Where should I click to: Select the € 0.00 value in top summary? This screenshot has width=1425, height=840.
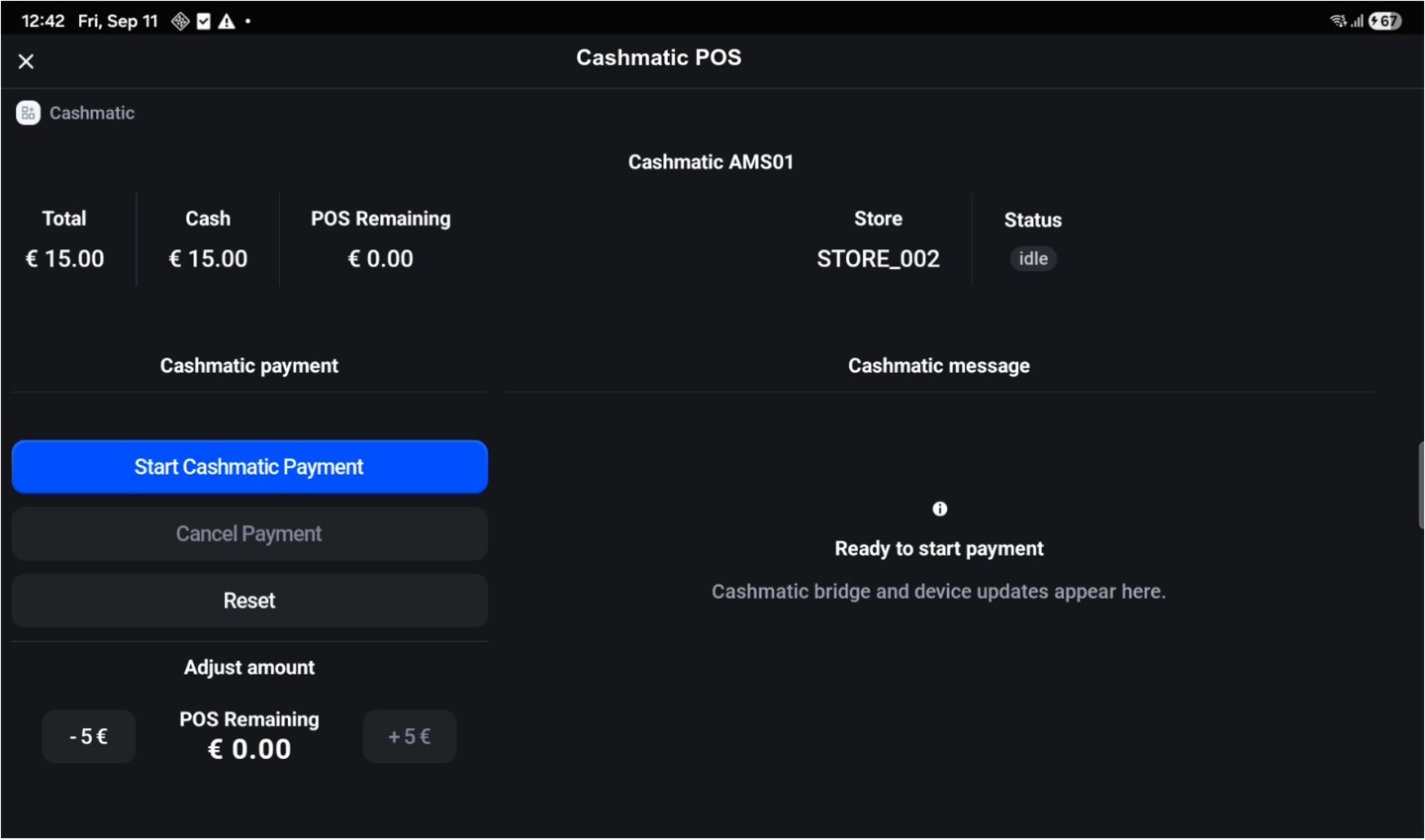(x=381, y=258)
